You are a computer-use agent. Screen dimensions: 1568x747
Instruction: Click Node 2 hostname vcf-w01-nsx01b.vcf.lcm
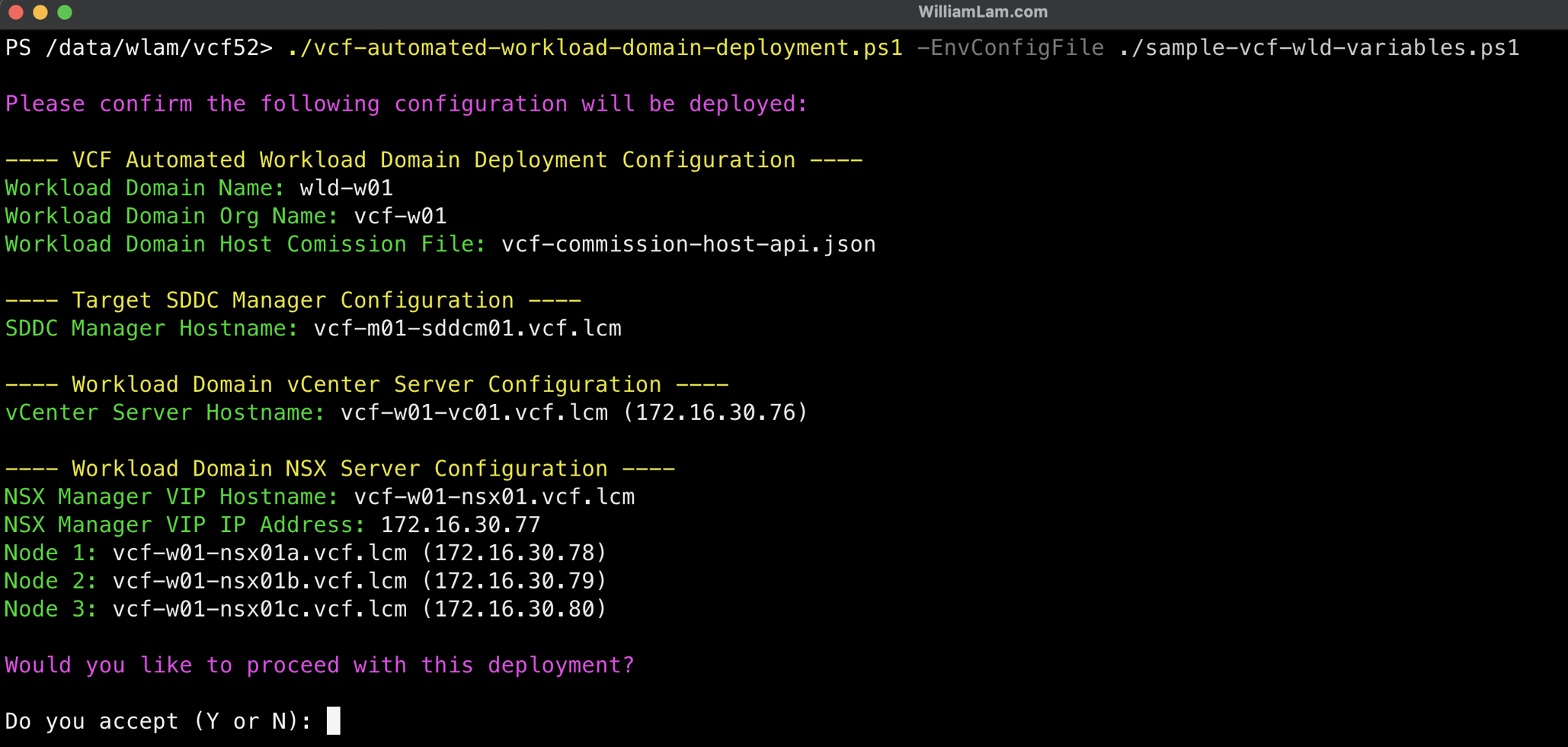[260, 581]
